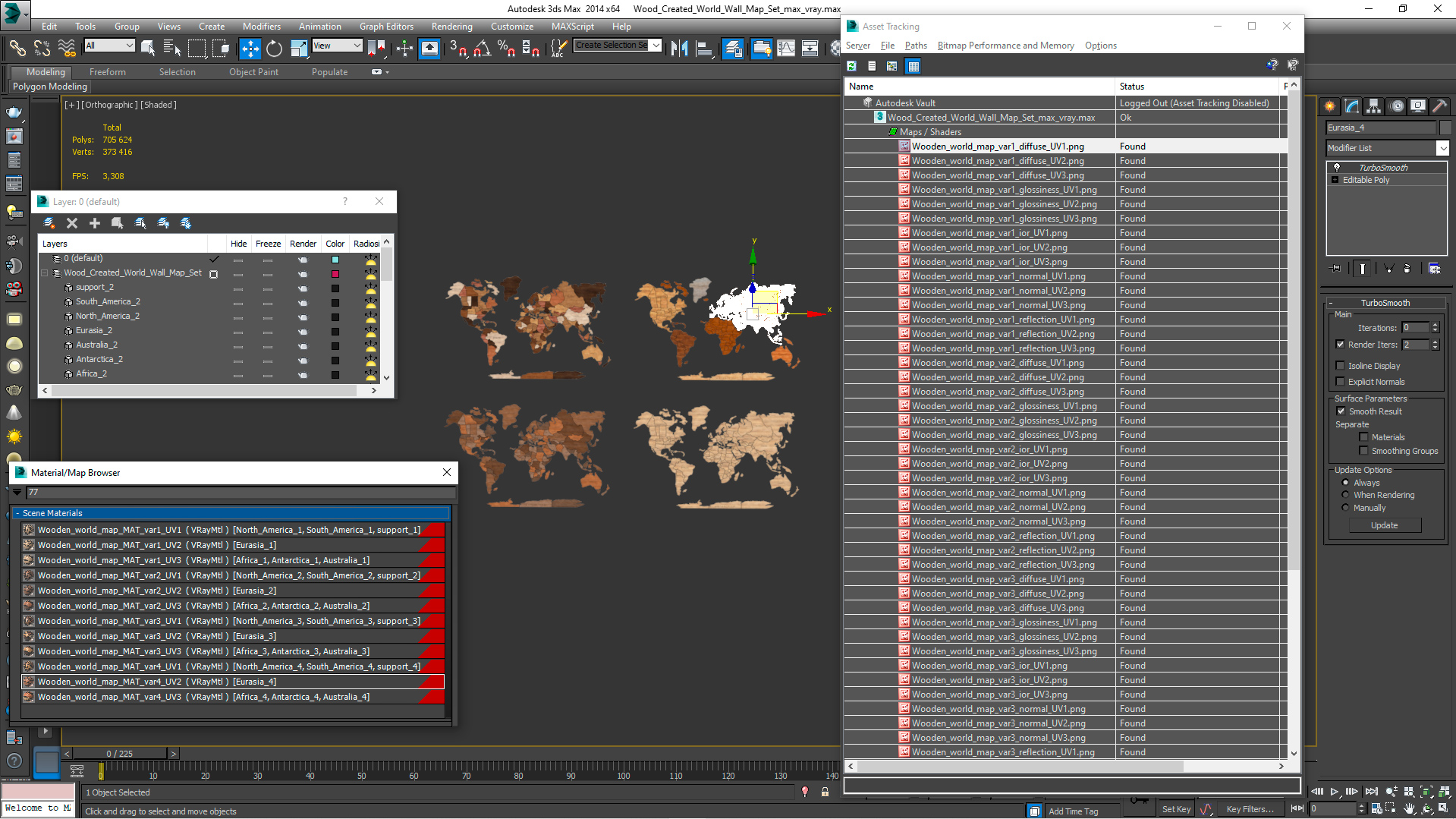Click Bind to Space Warp icon
This screenshot has height=819, width=1456.
coord(67,49)
